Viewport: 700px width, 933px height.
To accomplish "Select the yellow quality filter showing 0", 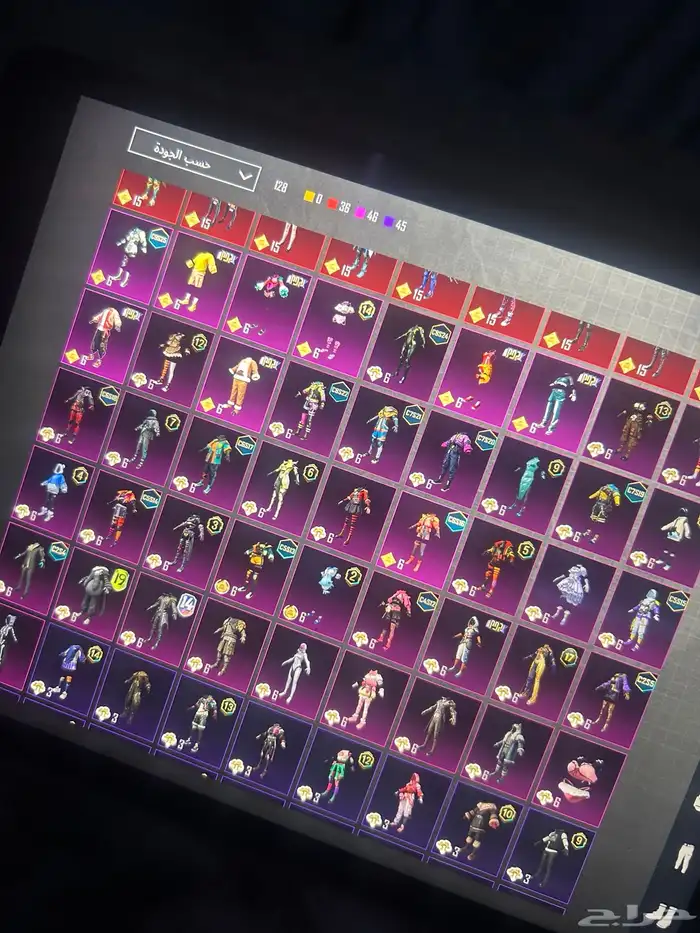I will coord(311,195).
